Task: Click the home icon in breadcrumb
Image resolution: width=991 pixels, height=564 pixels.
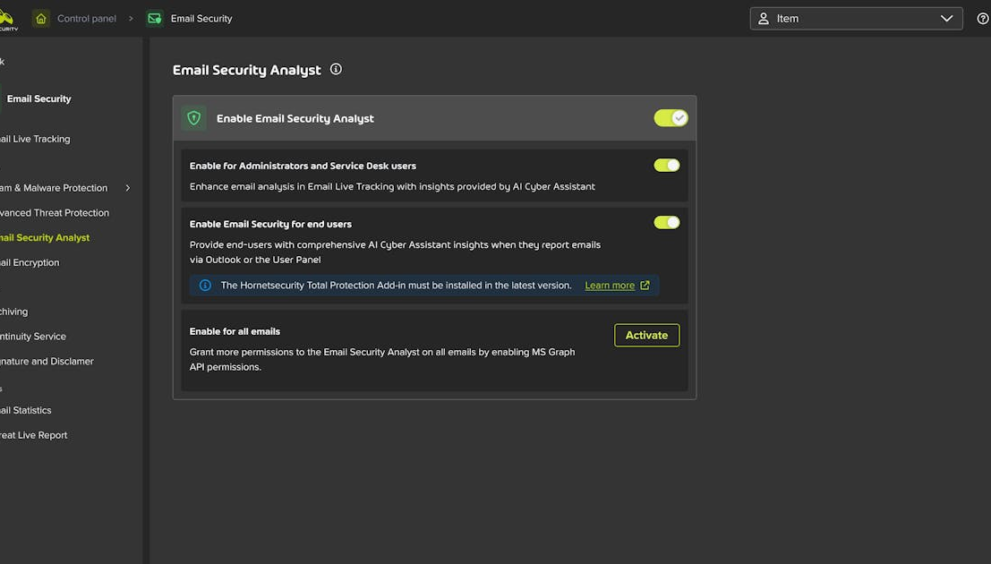Action: pos(41,18)
